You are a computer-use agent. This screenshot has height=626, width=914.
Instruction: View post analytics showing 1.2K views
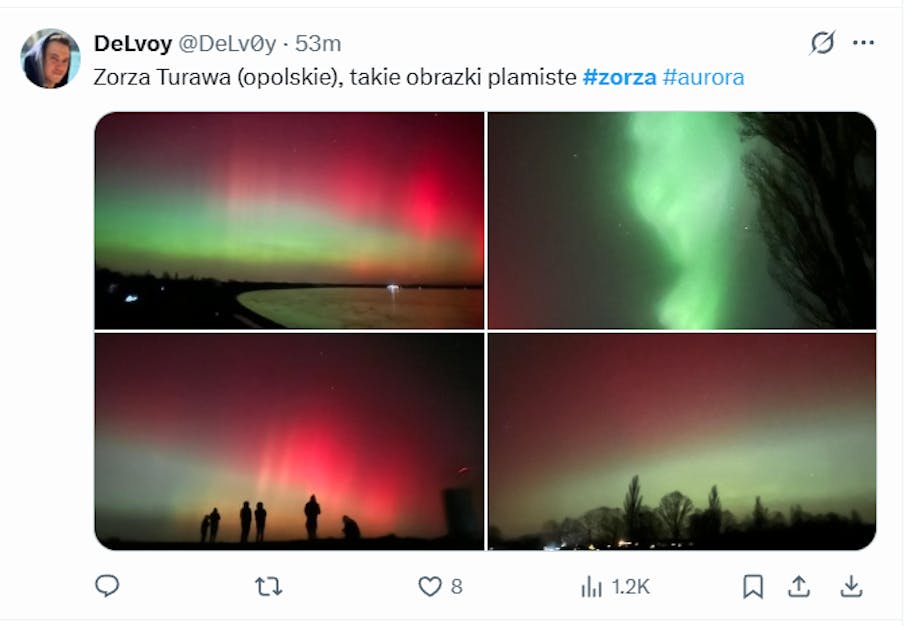click(615, 586)
